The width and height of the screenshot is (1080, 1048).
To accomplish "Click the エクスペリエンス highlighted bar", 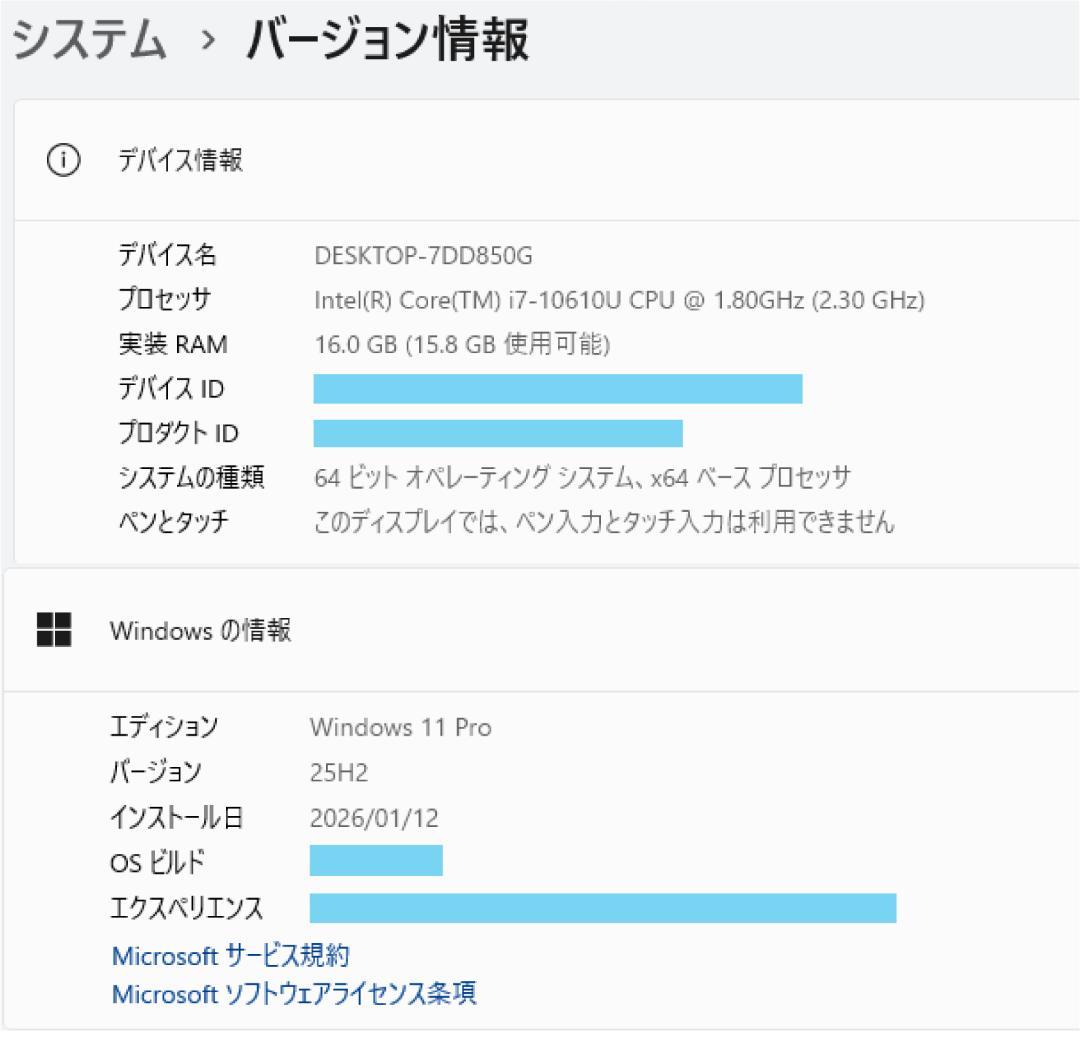I will [x=603, y=908].
